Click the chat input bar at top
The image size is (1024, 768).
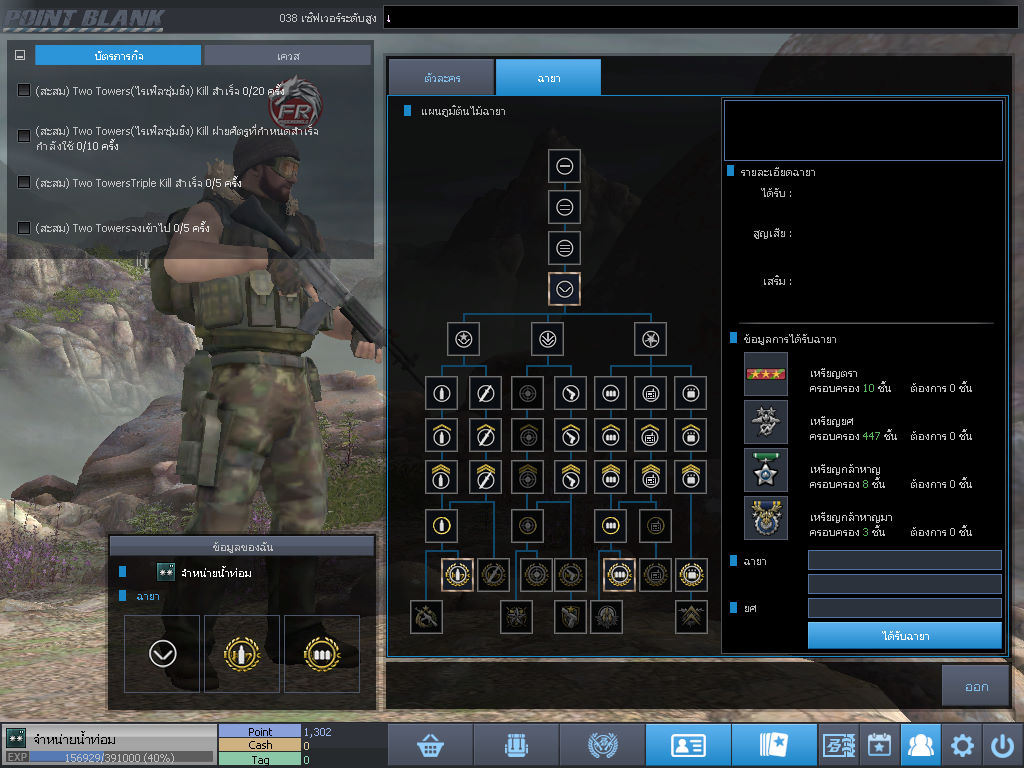click(x=701, y=18)
